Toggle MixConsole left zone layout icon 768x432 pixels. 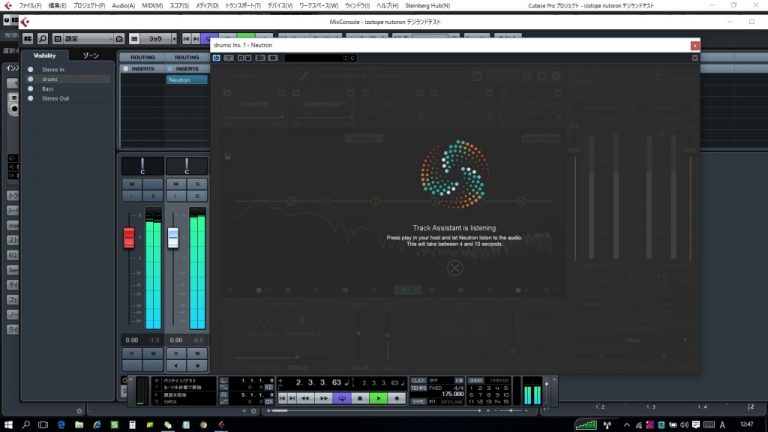click(27, 38)
